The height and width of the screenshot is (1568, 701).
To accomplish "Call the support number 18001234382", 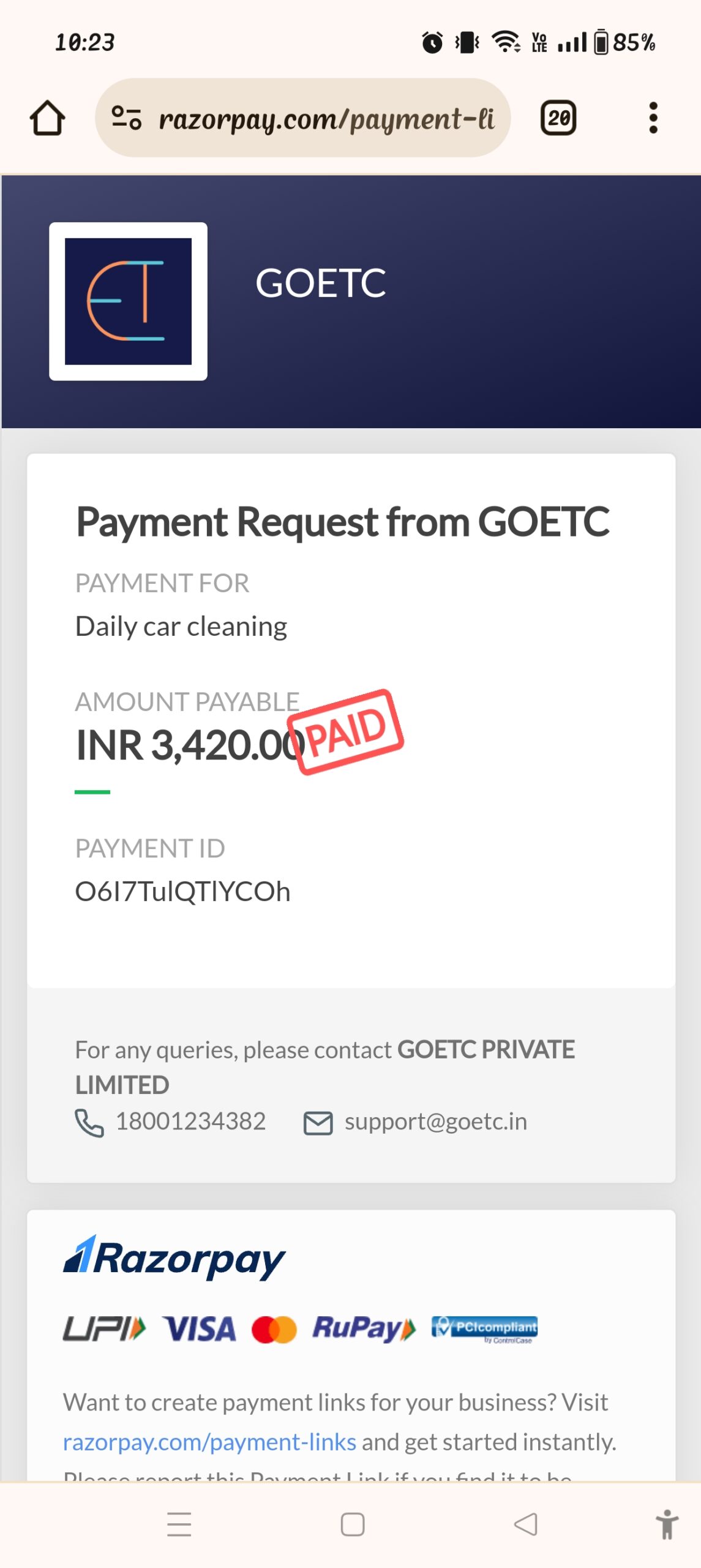I will (190, 1121).
